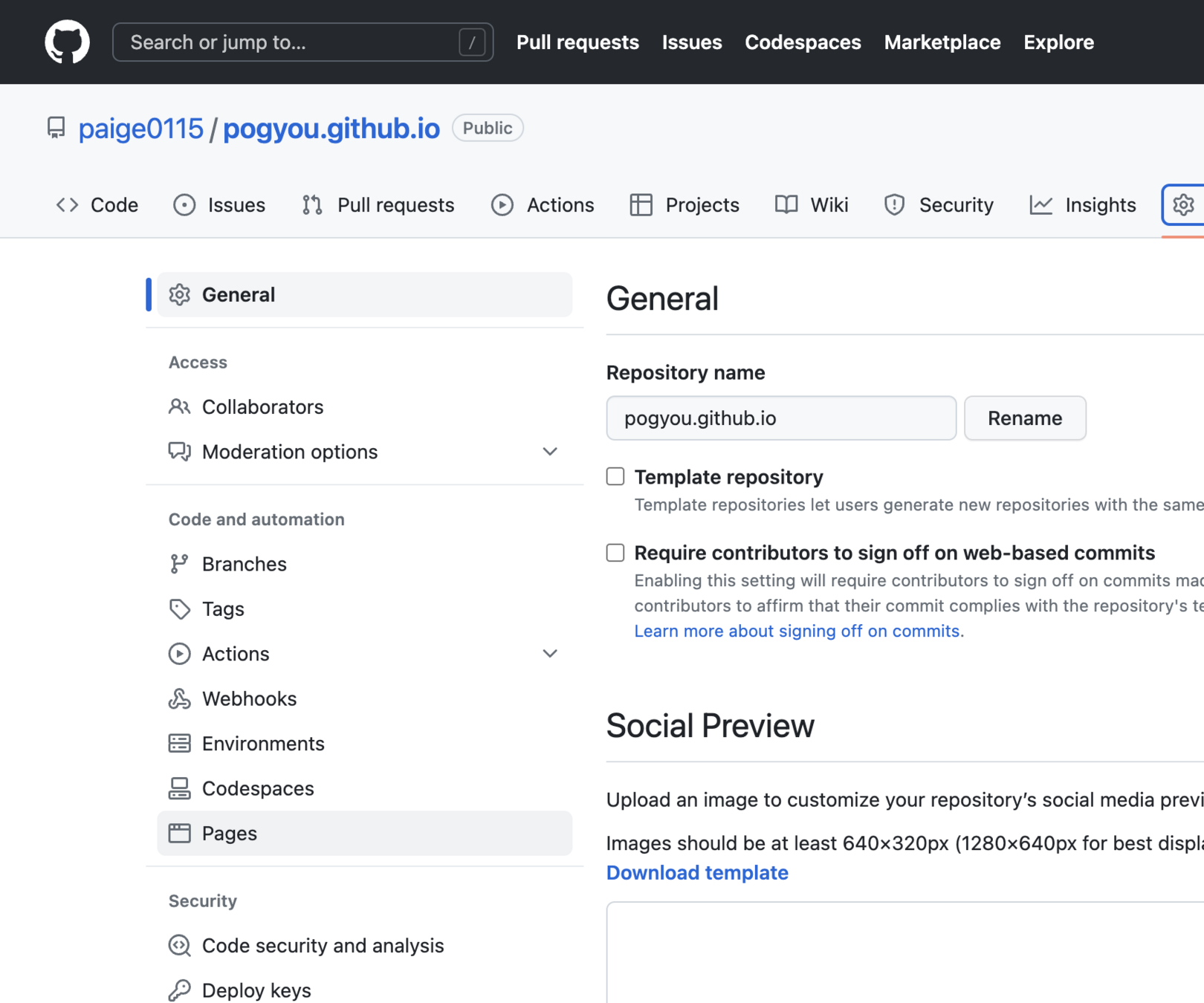This screenshot has height=1003, width=1204.
Task: Expand the sidebar Actions chevron
Action: coord(550,654)
